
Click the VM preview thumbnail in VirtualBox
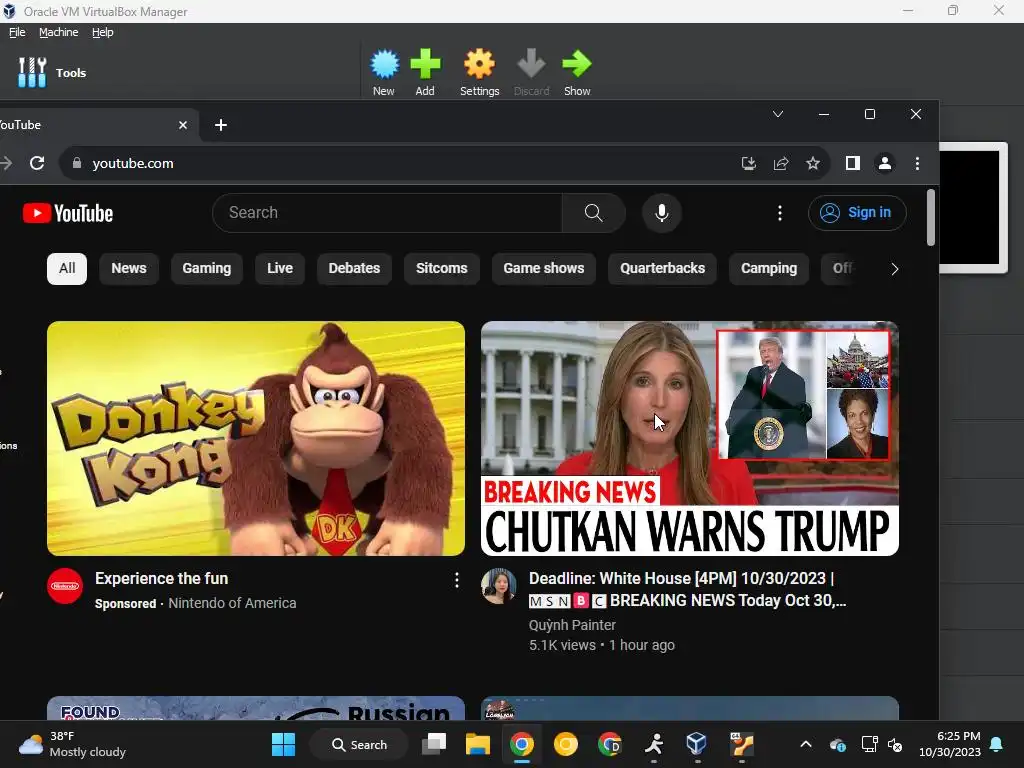pyautogui.click(x=973, y=208)
